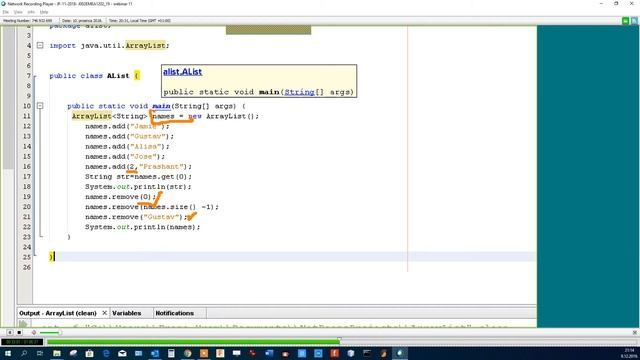Close the playback control bar
This screenshot has width=640, height=360.
coord(635,333)
